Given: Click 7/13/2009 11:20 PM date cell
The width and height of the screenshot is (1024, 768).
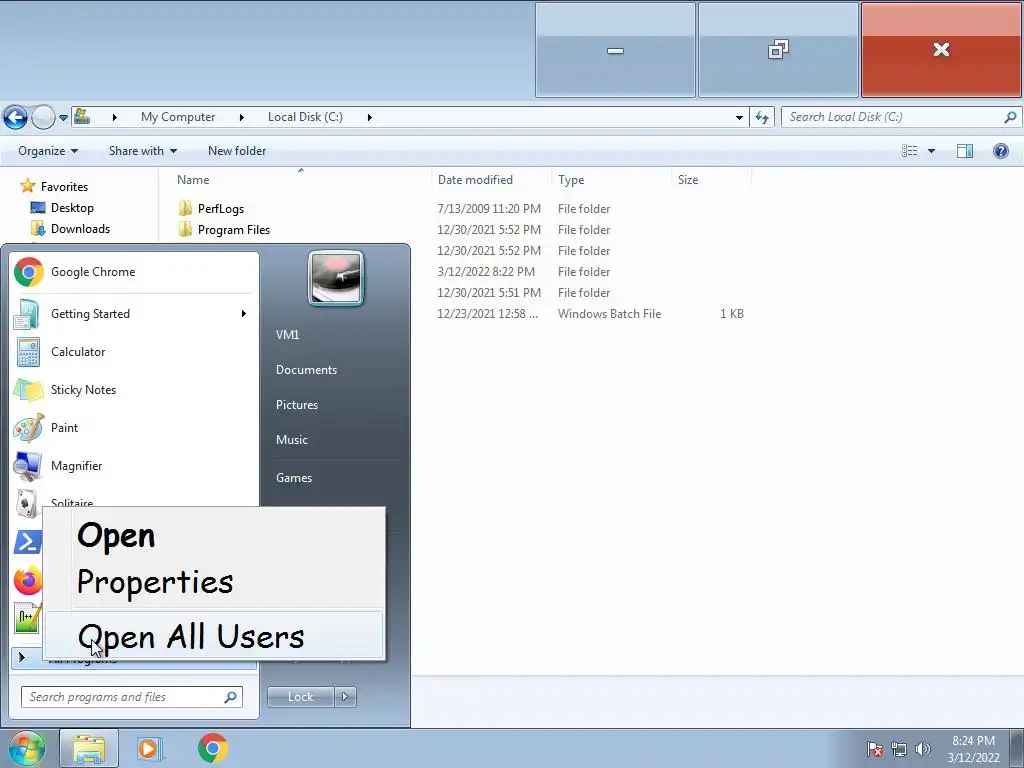Looking at the screenshot, I should (489, 209).
